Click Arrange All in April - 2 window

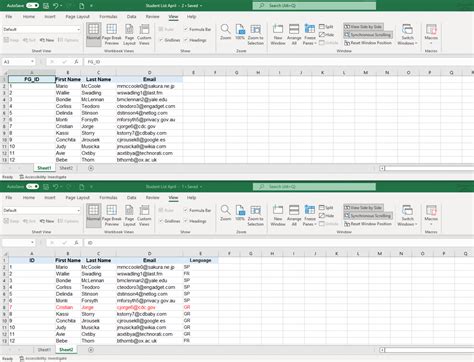294,34
